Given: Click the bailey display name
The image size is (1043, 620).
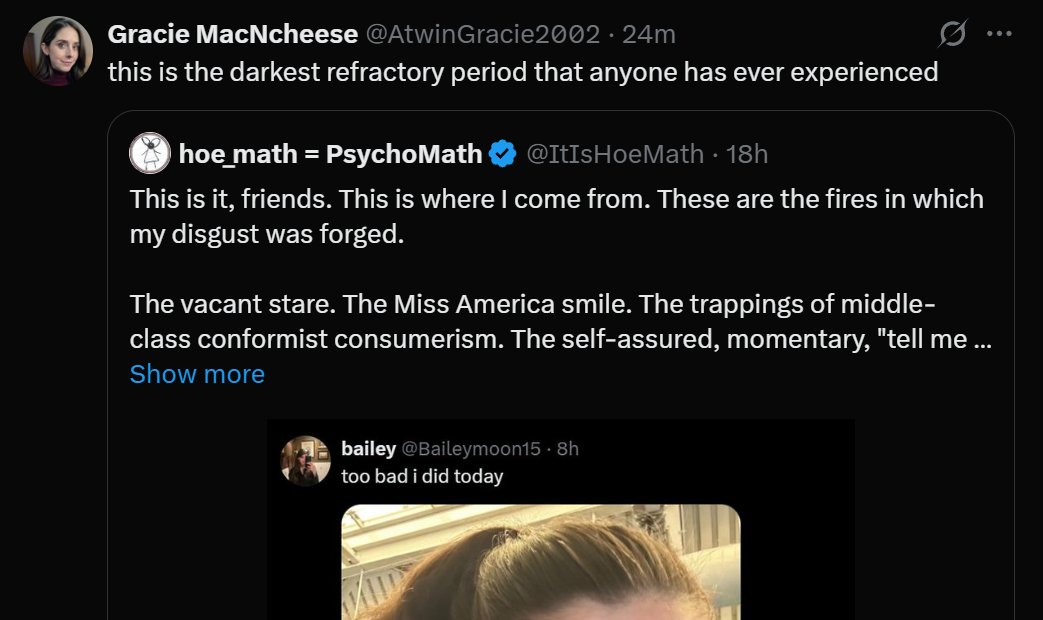Looking at the screenshot, I should click(x=368, y=449).
